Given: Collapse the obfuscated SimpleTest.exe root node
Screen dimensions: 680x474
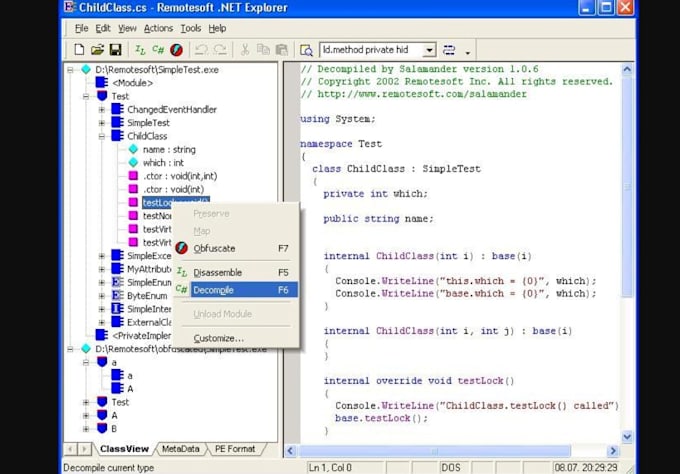Looking at the screenshot, I should tap(70, 349).
